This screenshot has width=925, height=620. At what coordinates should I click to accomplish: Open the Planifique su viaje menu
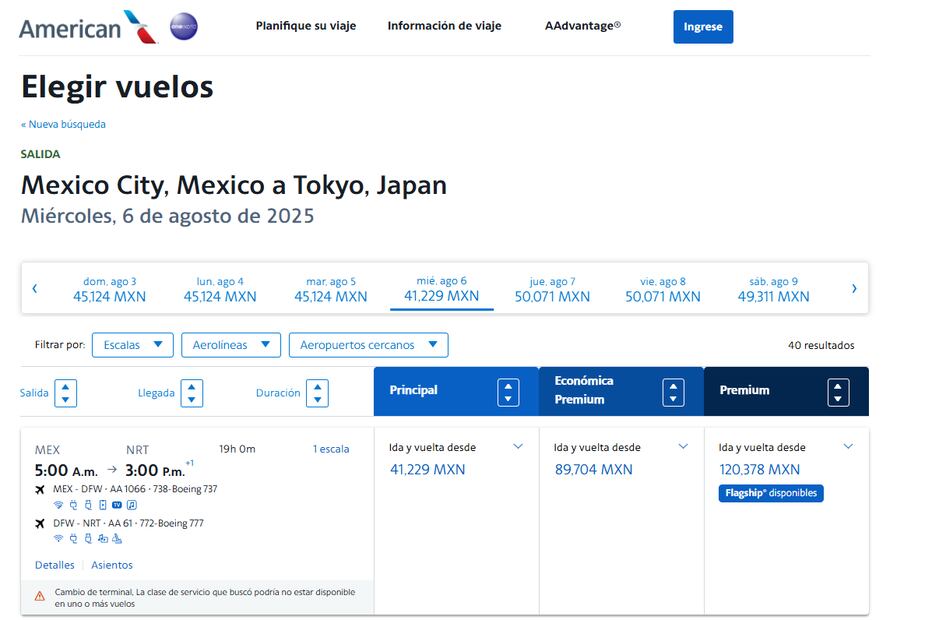(305, 26)
